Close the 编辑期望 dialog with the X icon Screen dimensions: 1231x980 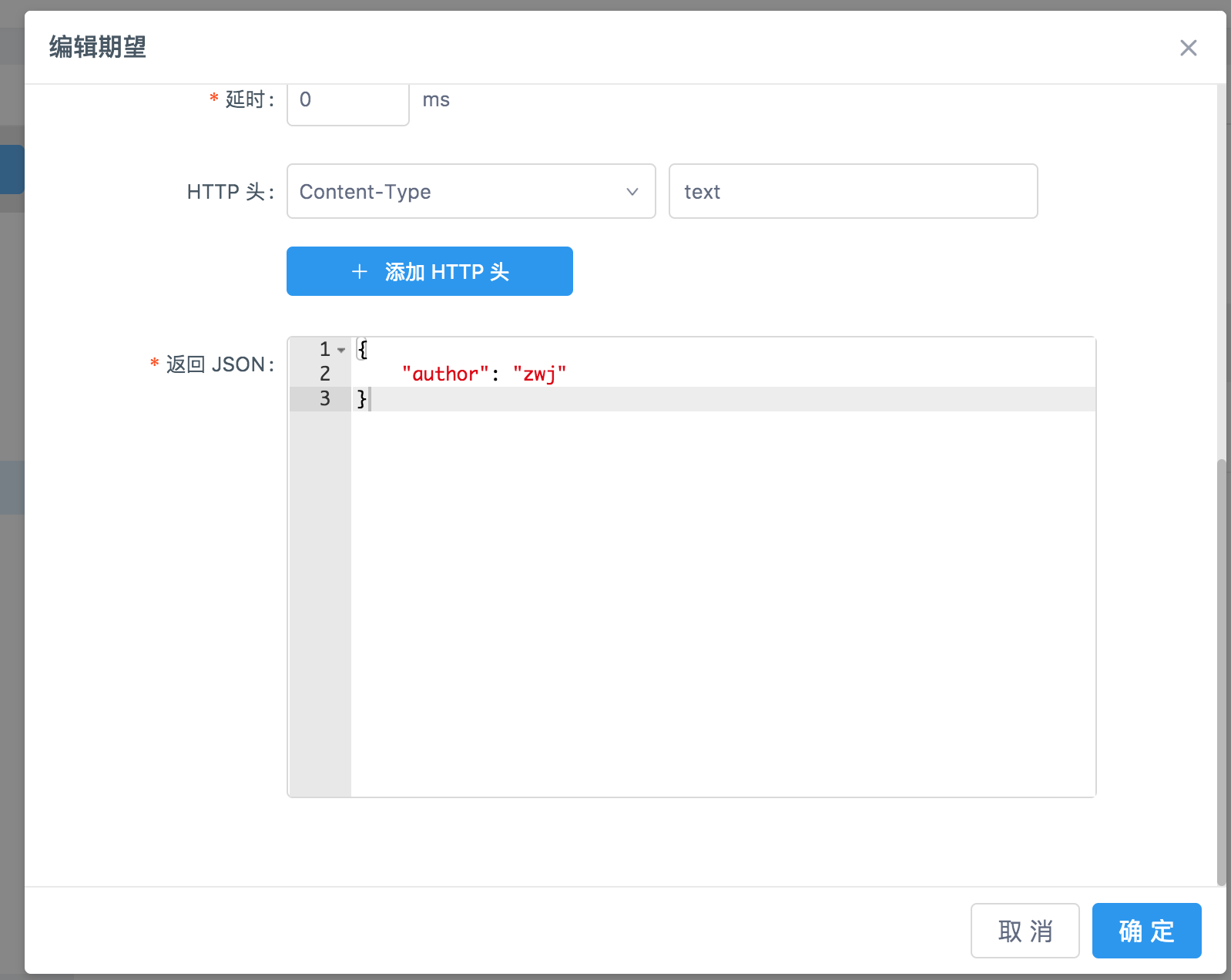point(1188,48)
